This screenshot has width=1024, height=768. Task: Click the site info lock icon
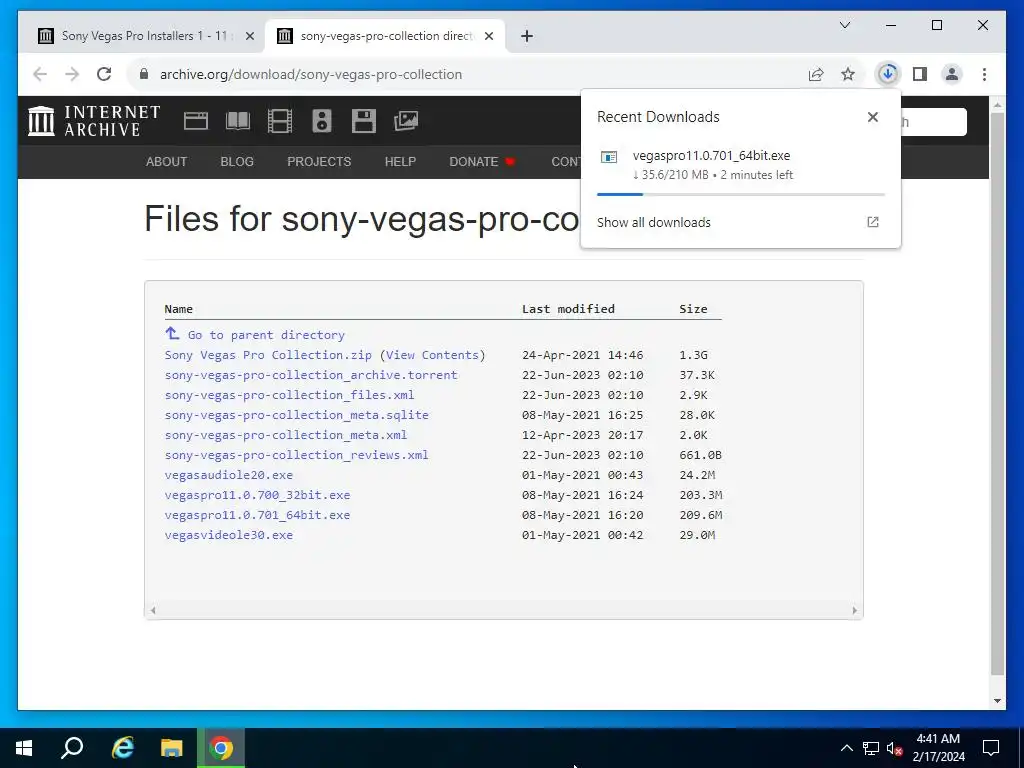pyautogui.click(x=144, y=74)
